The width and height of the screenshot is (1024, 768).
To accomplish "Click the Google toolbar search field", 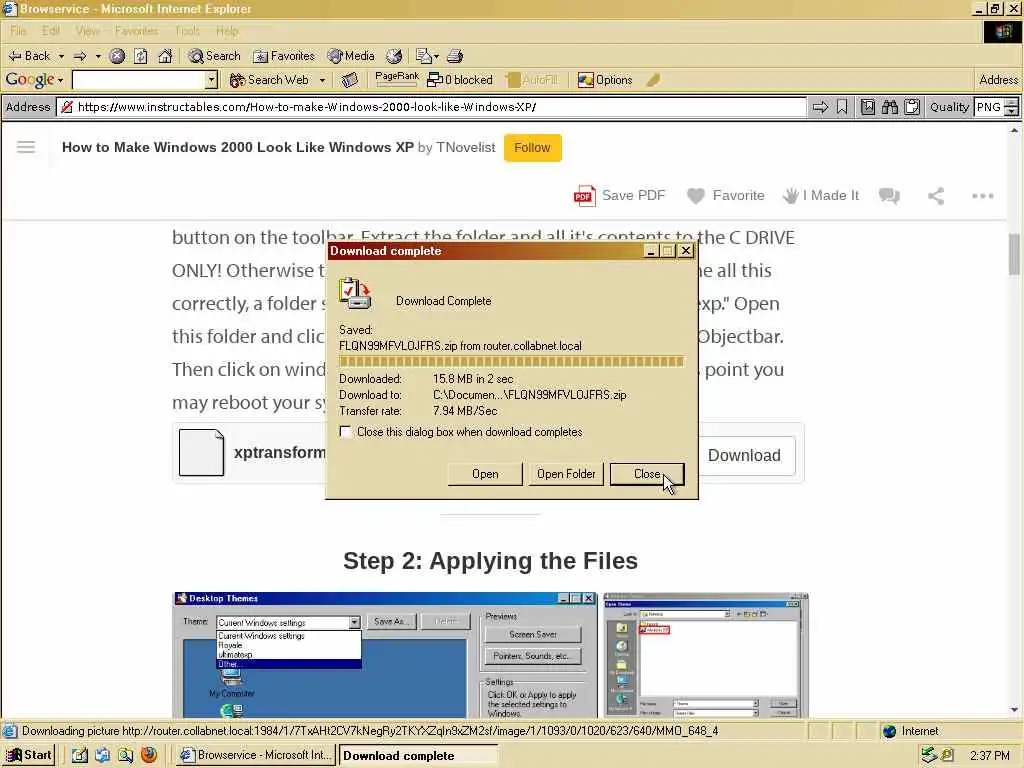I will pos(139,80).
